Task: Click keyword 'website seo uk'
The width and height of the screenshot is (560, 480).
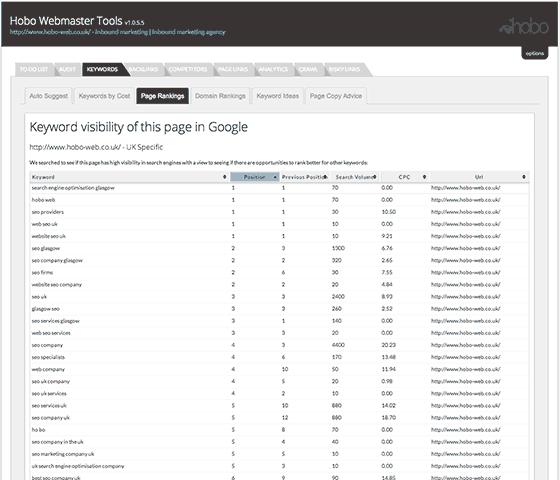Action: coord(49,236)
